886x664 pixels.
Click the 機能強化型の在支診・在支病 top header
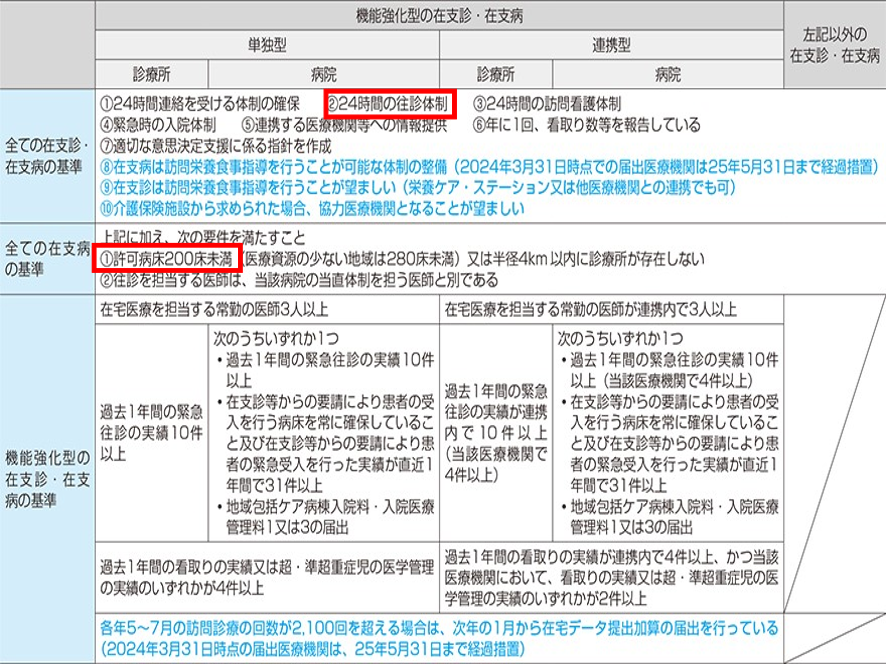[x=439, y=17]
